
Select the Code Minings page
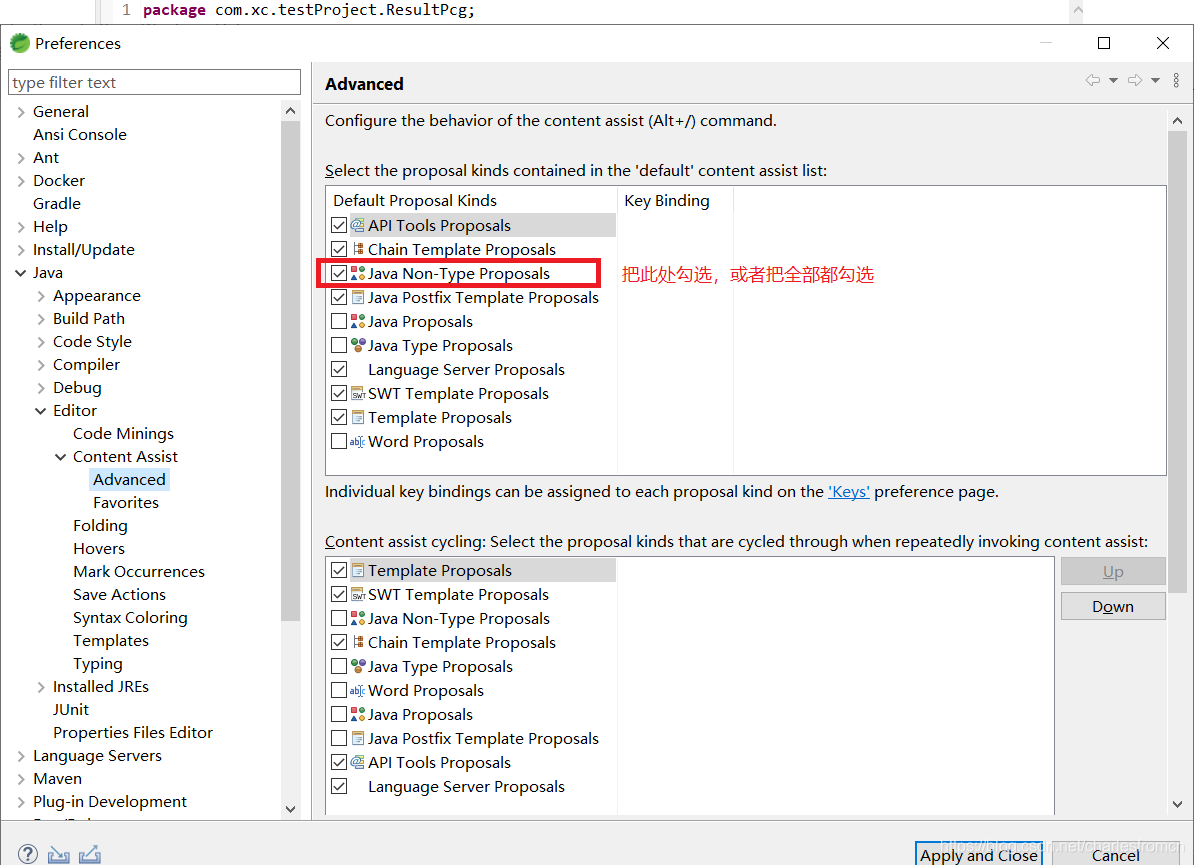(123, 433)
